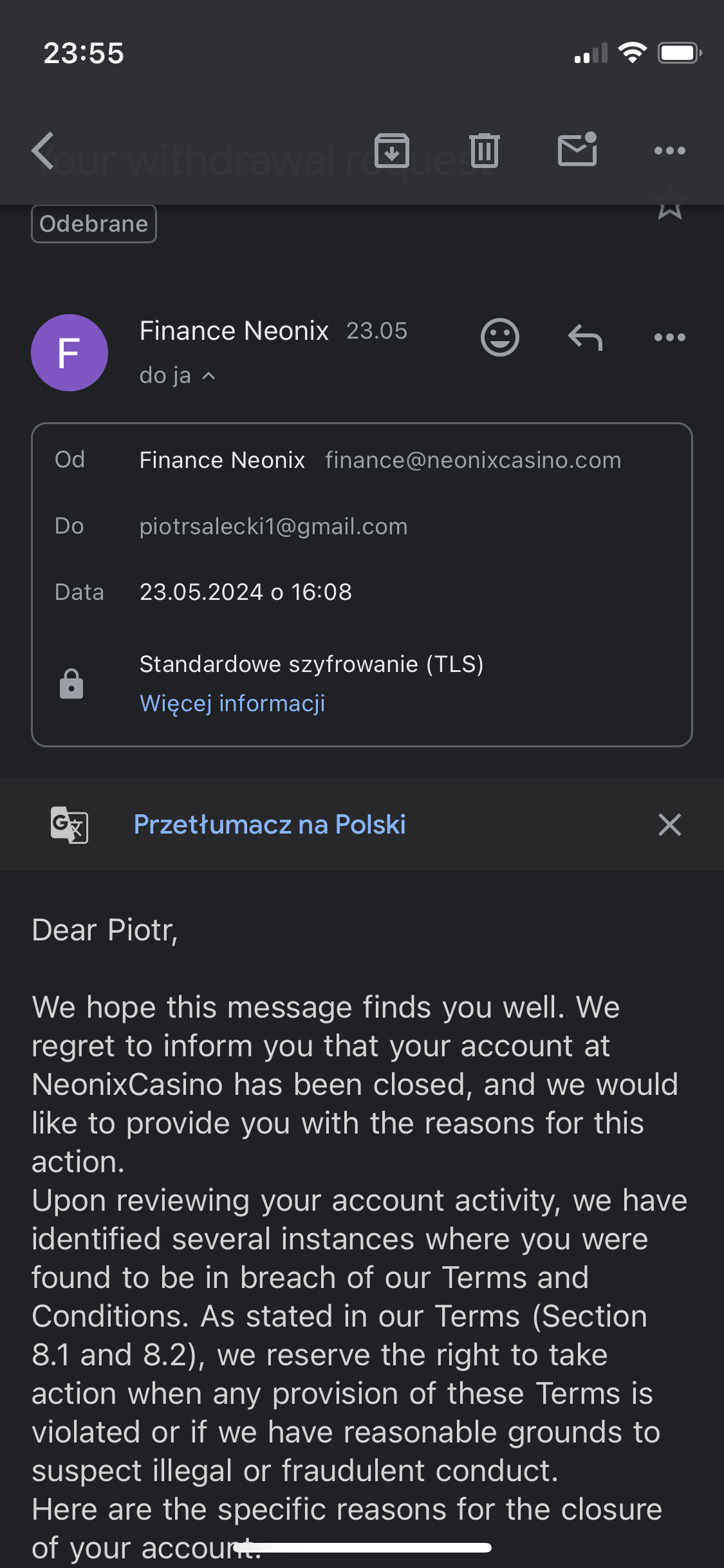Open message options beside the reply arrow
This screenshot has width=724, height=1568.
[669, 337]
